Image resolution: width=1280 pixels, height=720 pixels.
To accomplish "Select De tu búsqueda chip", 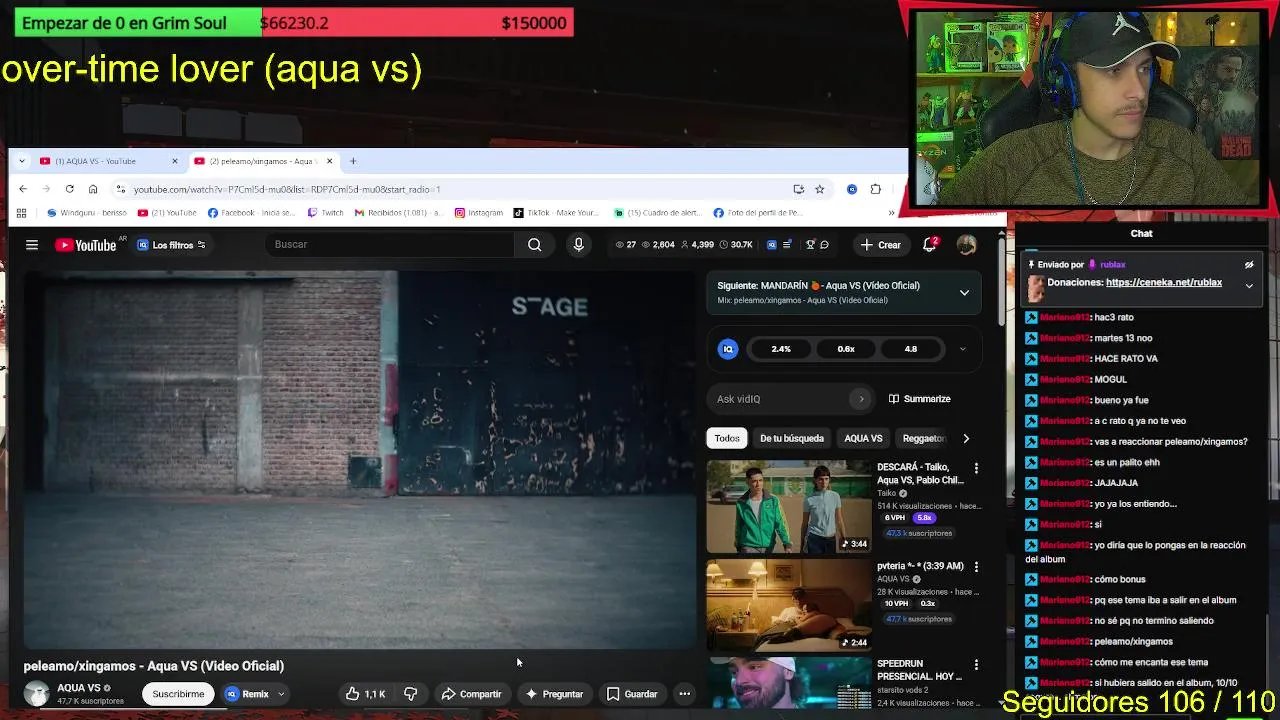I will [x=792, y=438].
